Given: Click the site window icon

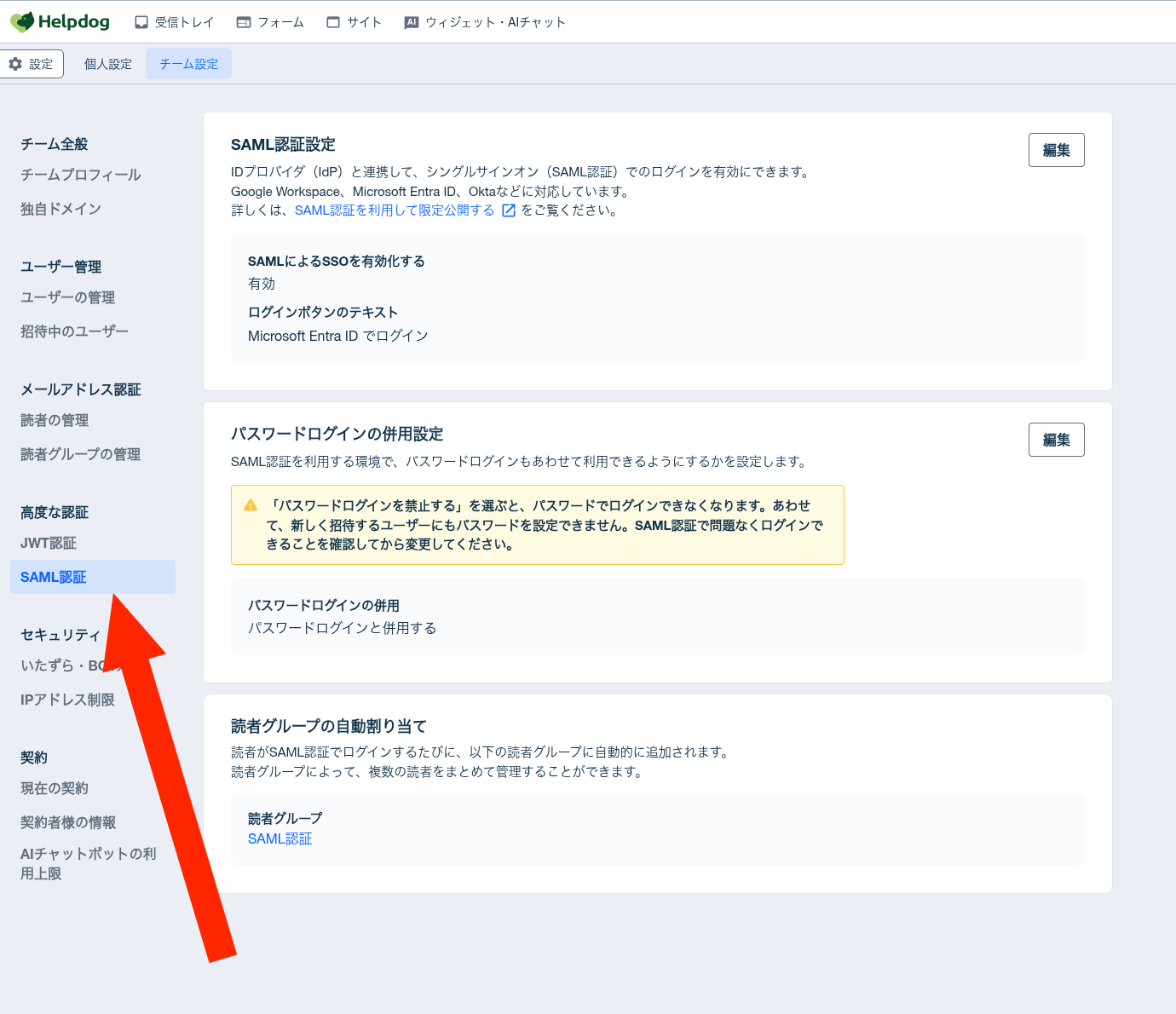Looking at the screenshot, I should tap(333, 22).
